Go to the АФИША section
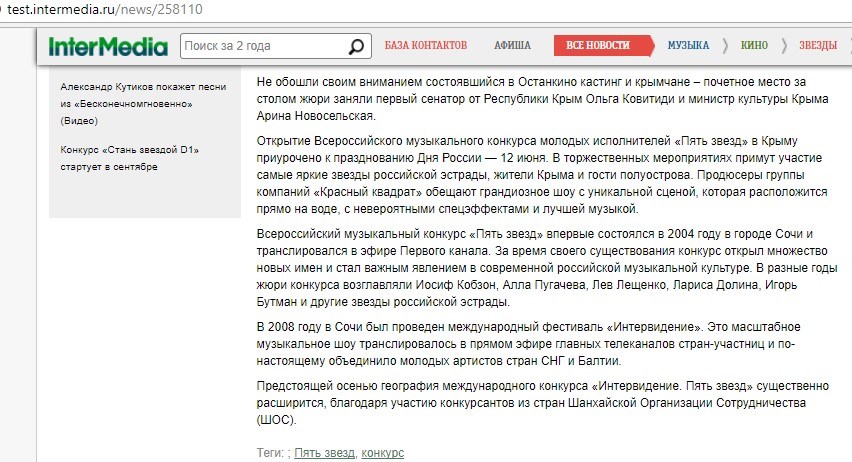This screenshot has height=462, width=852. [512, 46]
